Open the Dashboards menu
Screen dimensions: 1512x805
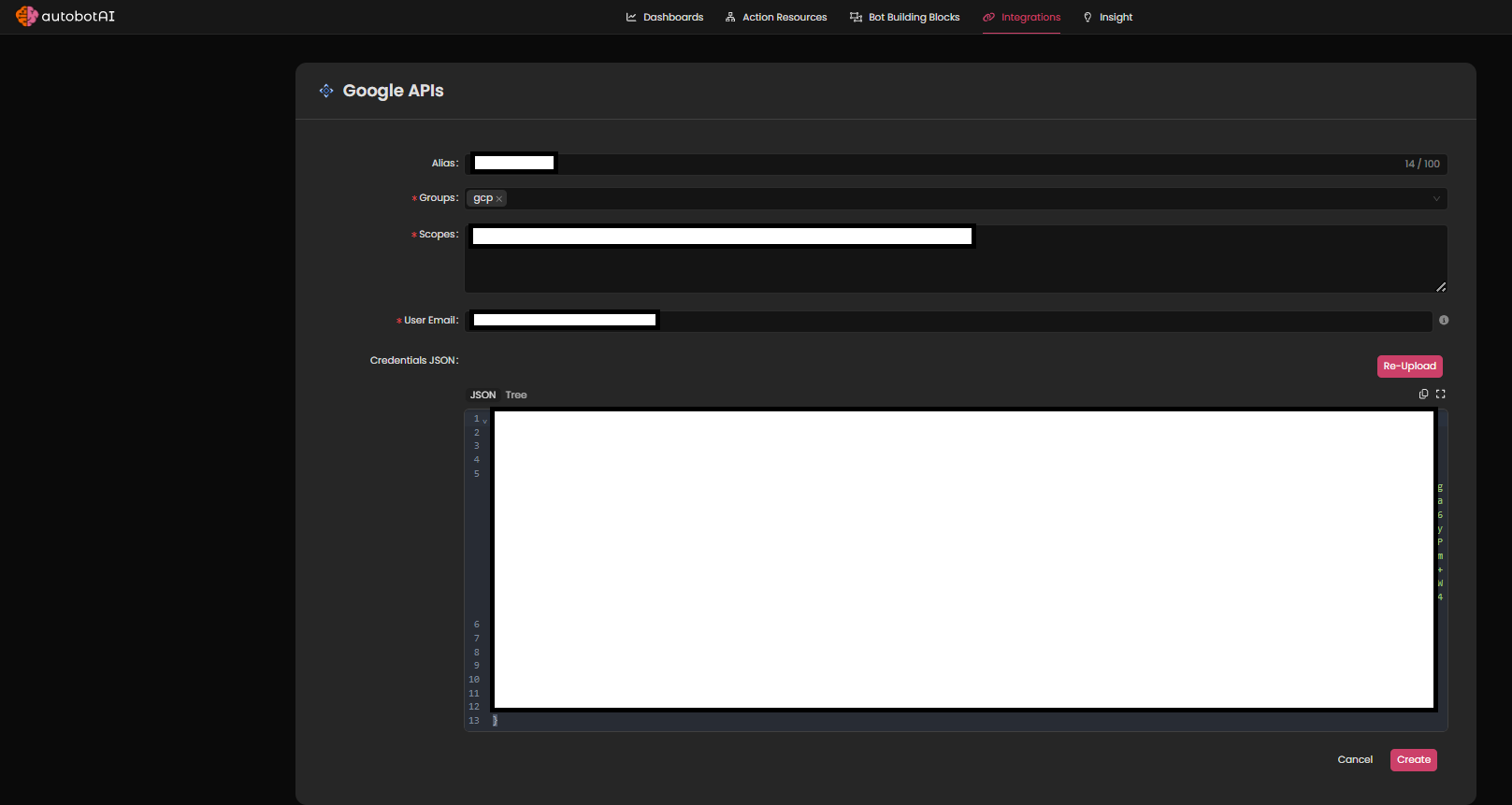[x=665, y=17]
